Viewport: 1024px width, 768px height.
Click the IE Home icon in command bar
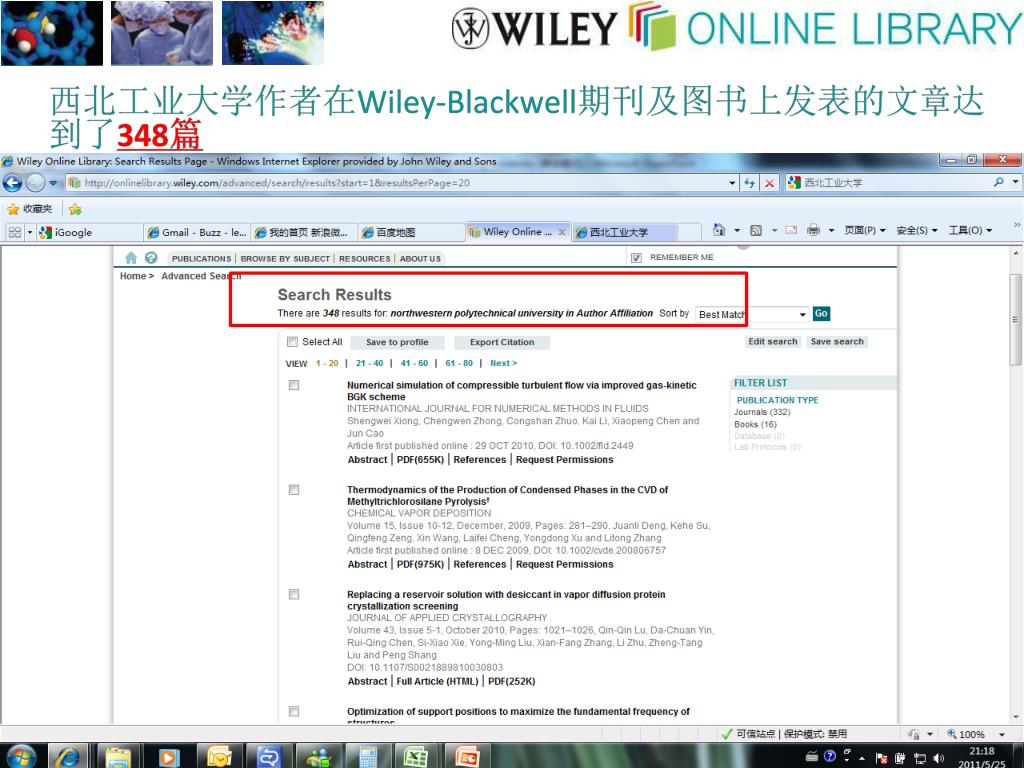[719, 230]
